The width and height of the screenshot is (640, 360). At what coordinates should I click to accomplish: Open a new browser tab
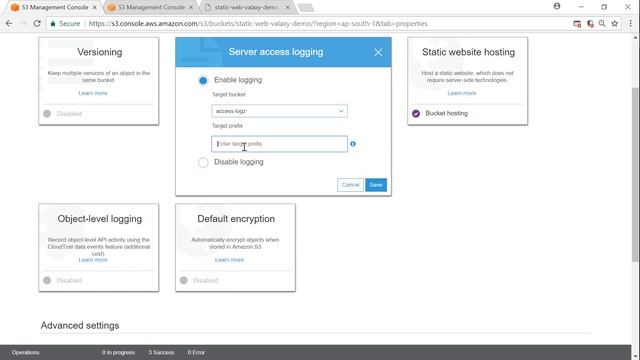[x=306, y=7]
